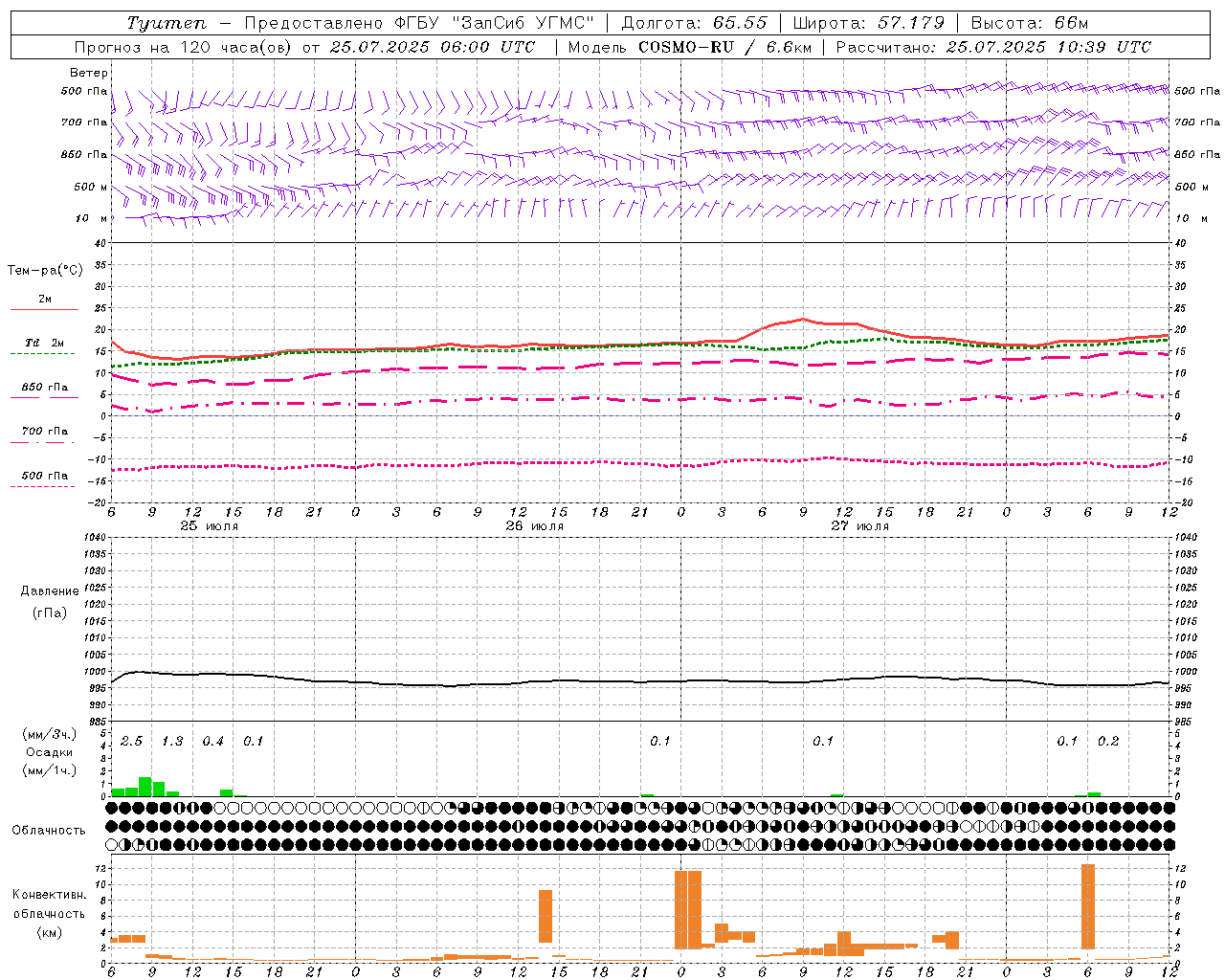Click the tallest orange convective bar in the chart
The height and width of the screenshot is (980, 1225).
coord(1088,906)
